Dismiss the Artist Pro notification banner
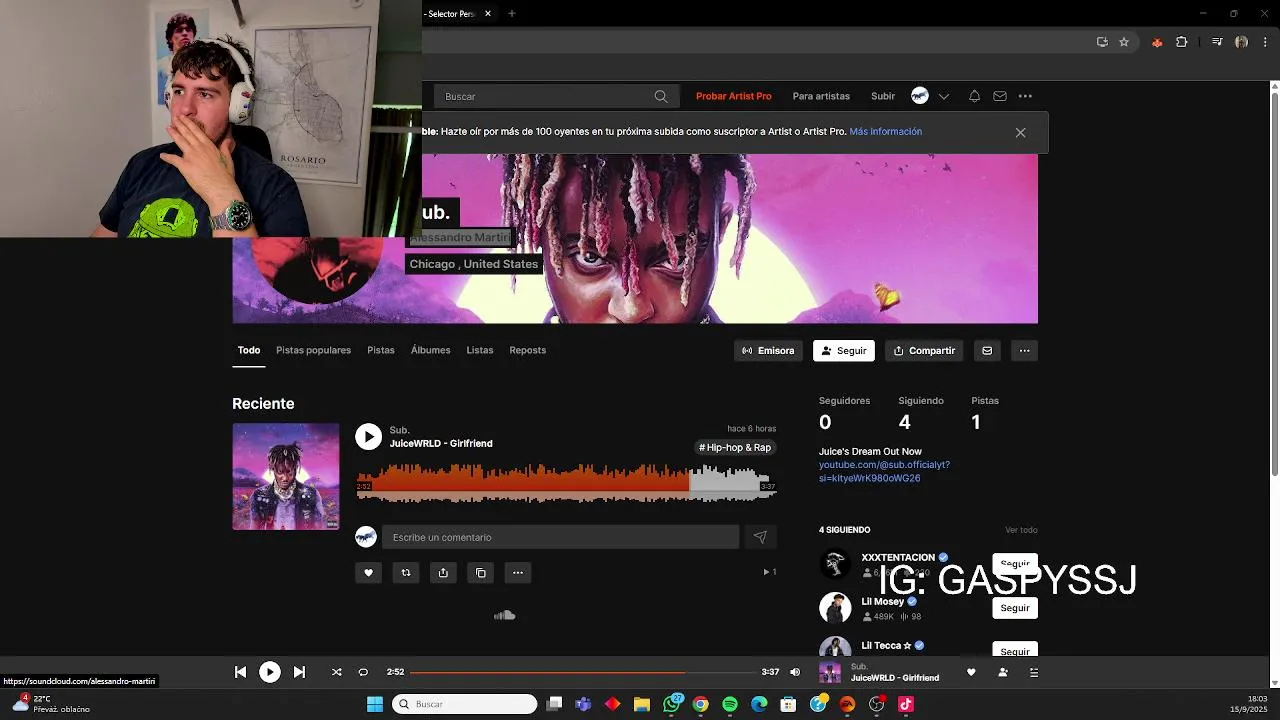This screenshot has width=1280, height=720. 1020,132
